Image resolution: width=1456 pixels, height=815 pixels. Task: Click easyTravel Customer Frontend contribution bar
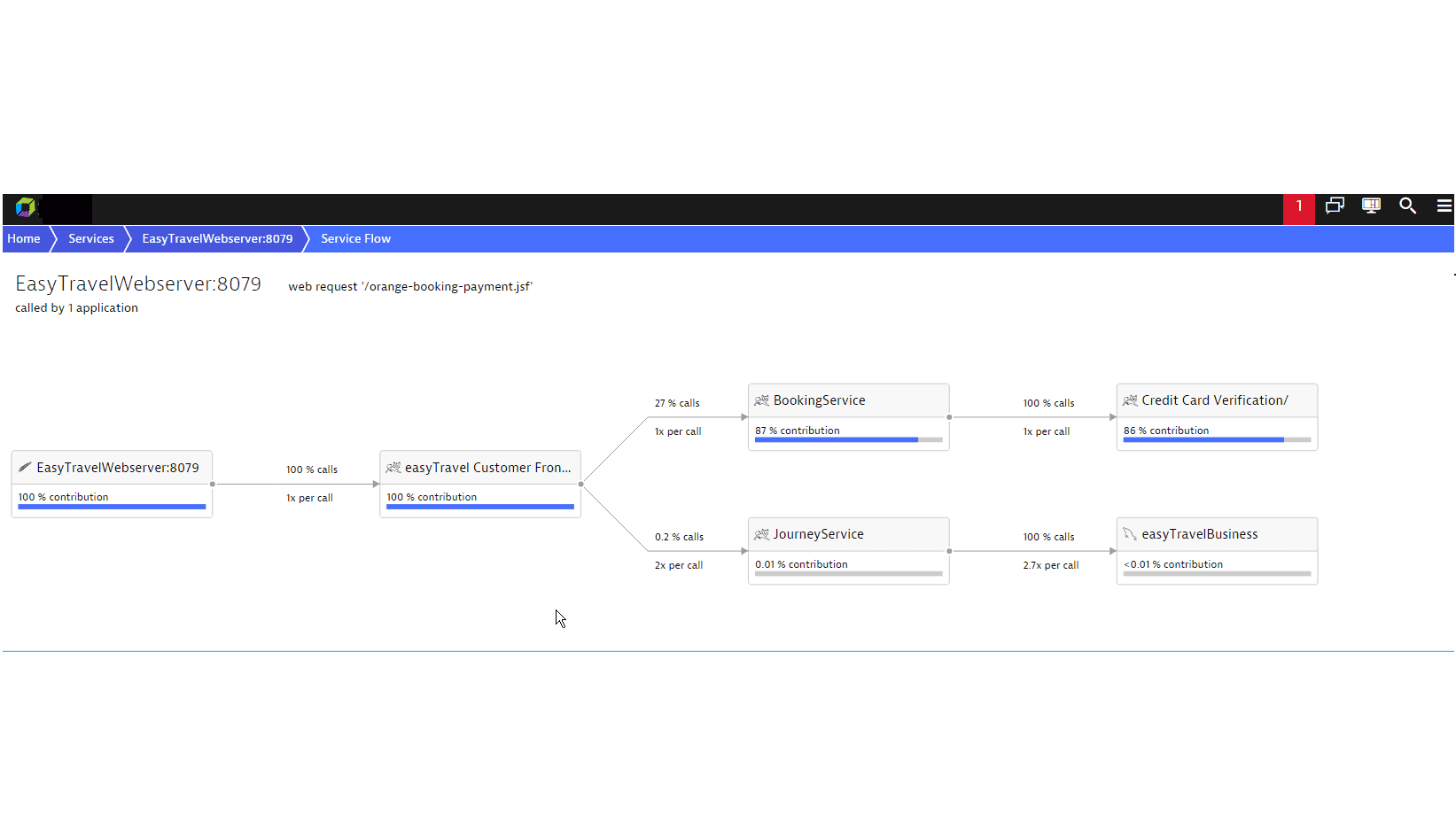[x=480, y=507]
